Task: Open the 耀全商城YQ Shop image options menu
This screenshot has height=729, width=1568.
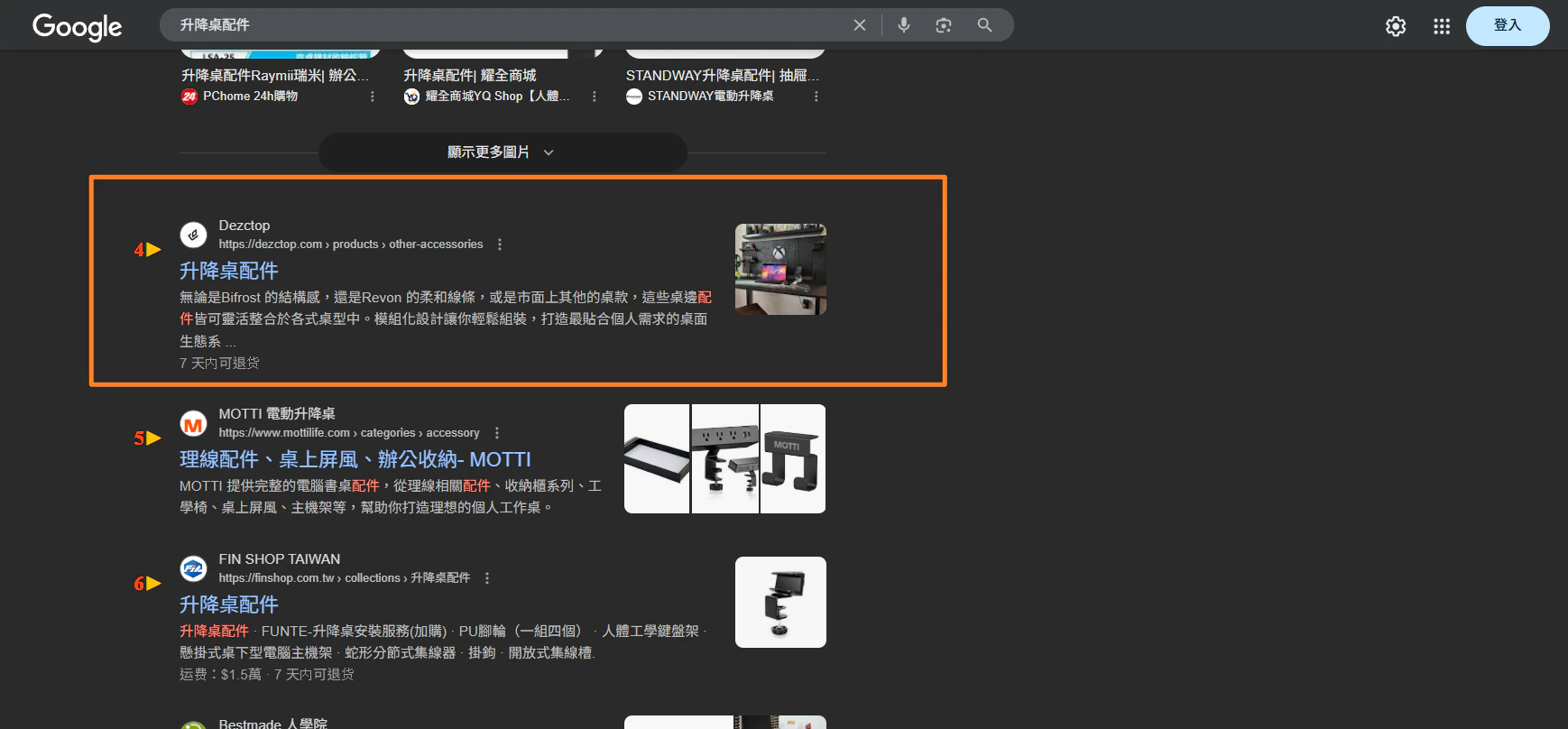Action: coord(595,97)
